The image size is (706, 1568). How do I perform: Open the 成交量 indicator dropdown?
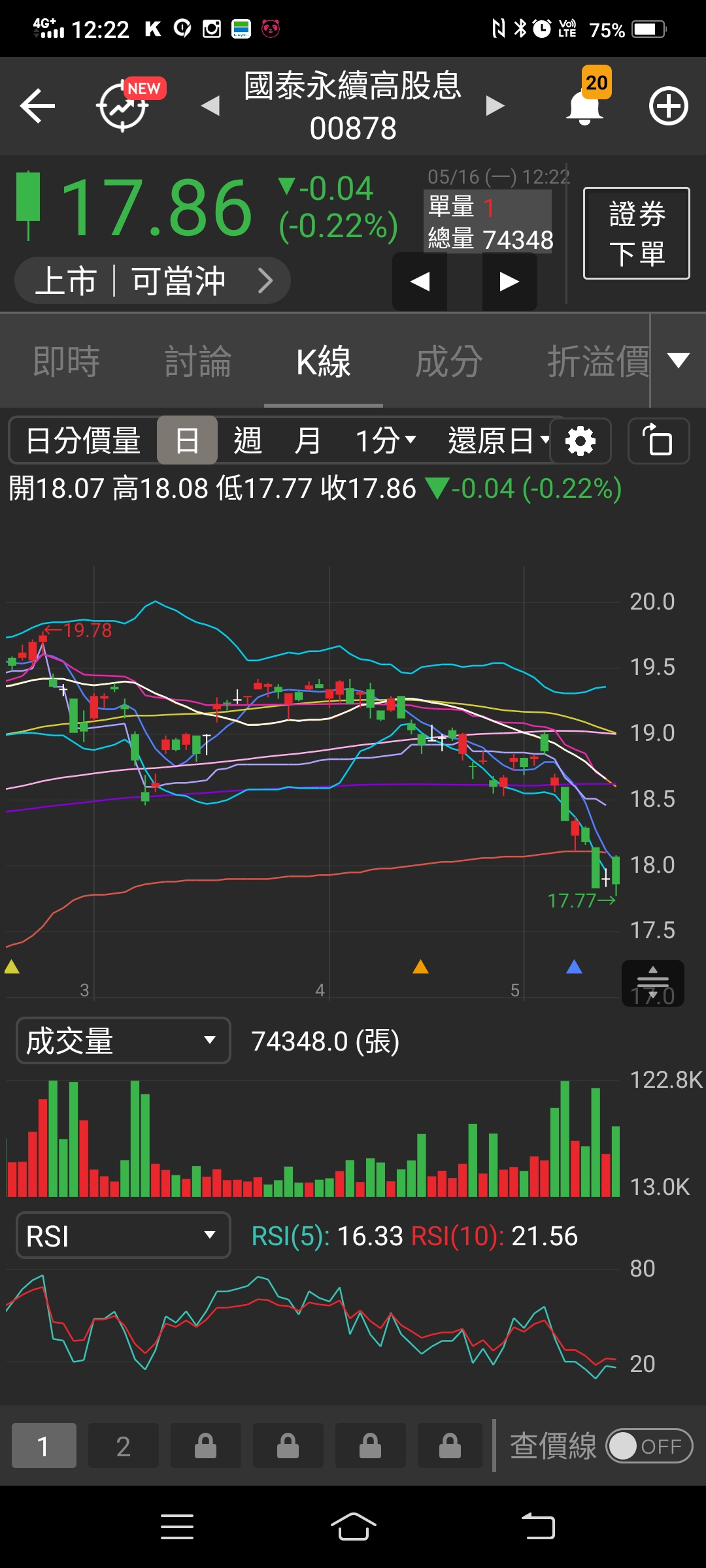click(x=123, y=1041)
